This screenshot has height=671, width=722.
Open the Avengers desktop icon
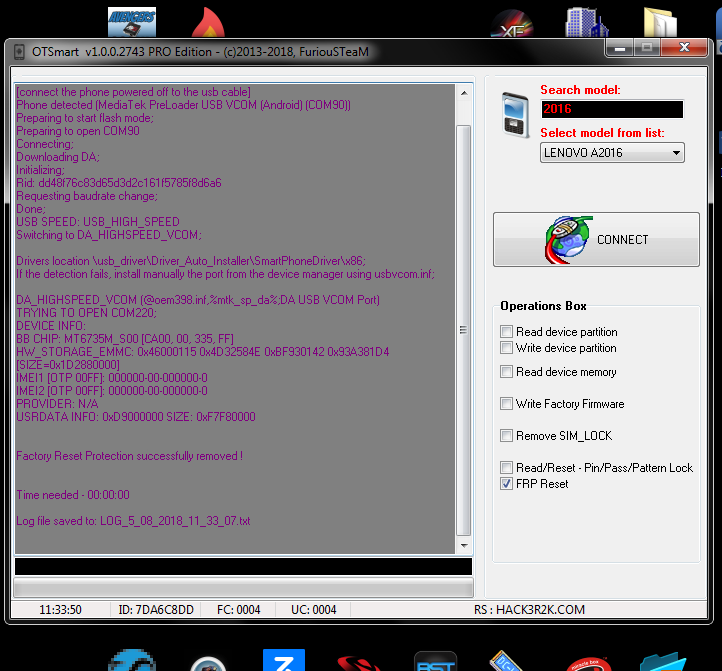click(132, 22)
